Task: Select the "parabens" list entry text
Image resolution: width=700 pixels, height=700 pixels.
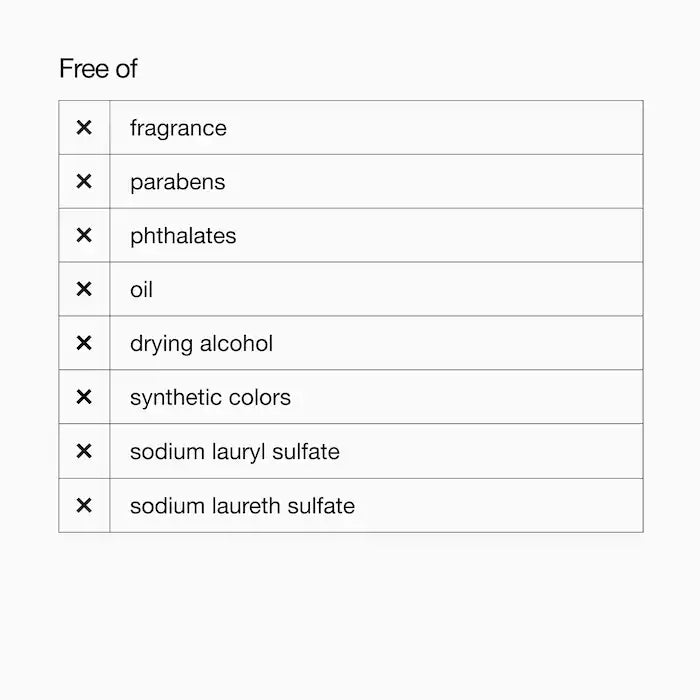Action: pos(177,183)
